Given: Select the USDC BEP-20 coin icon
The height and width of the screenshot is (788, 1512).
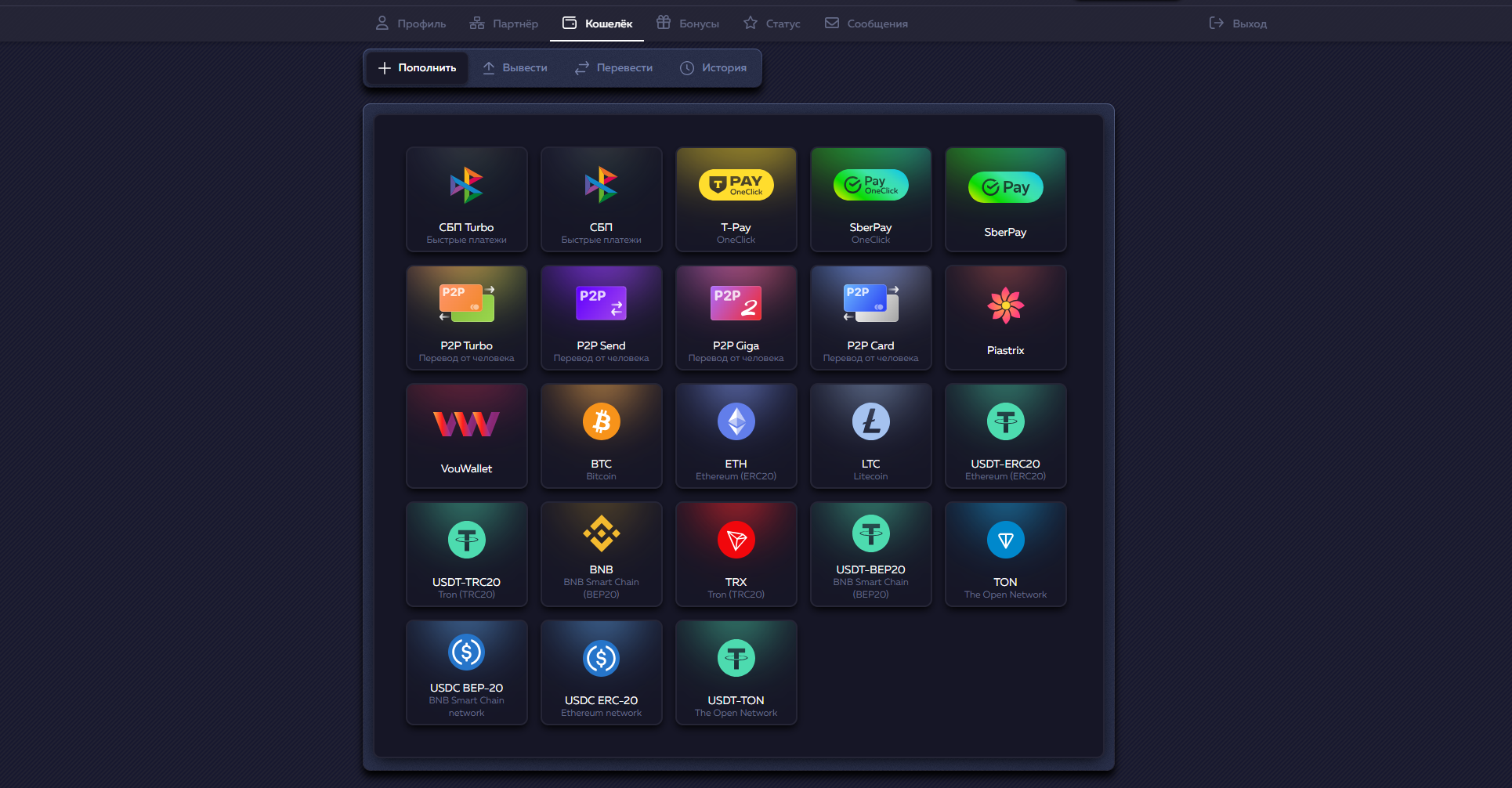Looking at the screenshot, I should (467, 652).
